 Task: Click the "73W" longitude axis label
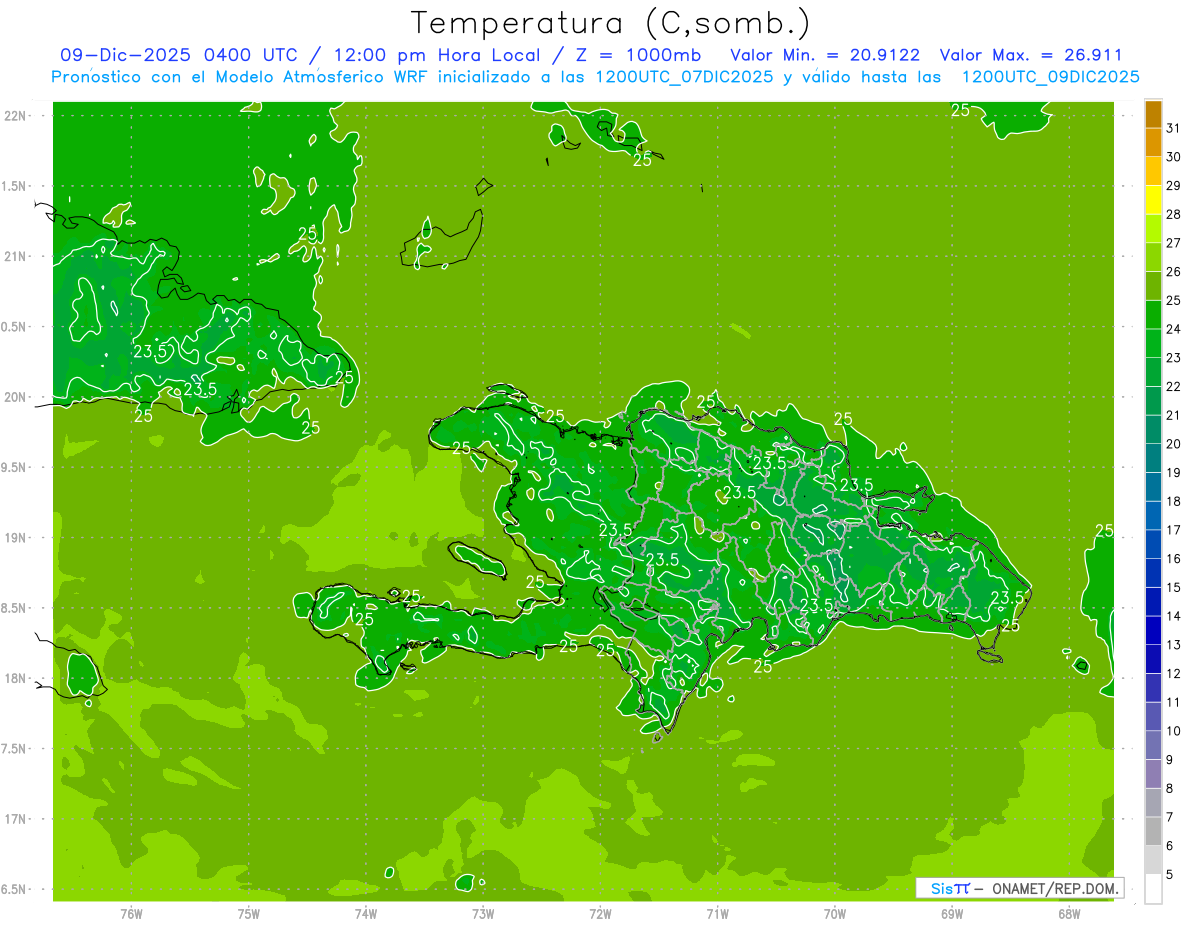point(483,913)
